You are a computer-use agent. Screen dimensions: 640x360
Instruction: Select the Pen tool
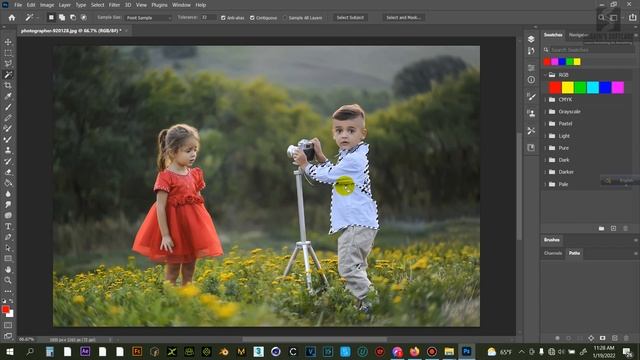[8, 237]
